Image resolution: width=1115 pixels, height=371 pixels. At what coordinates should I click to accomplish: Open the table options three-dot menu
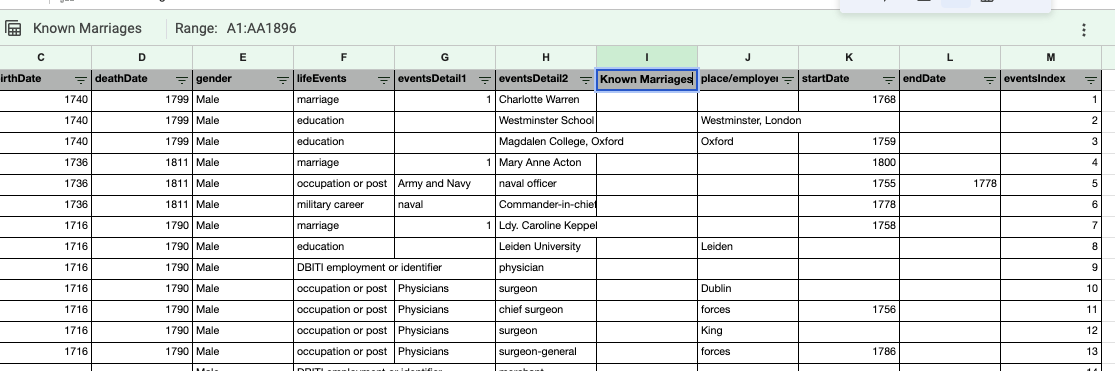[x=1083, y=29]
